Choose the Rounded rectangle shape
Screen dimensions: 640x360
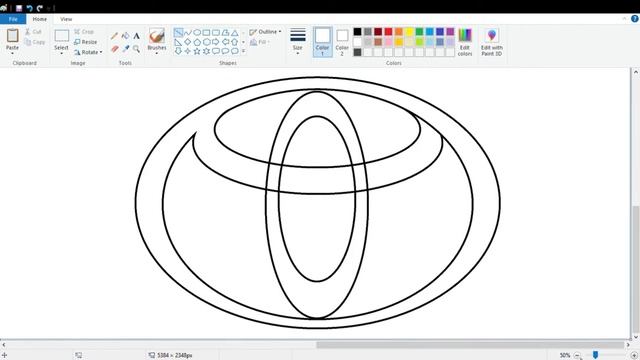[216, 32]
